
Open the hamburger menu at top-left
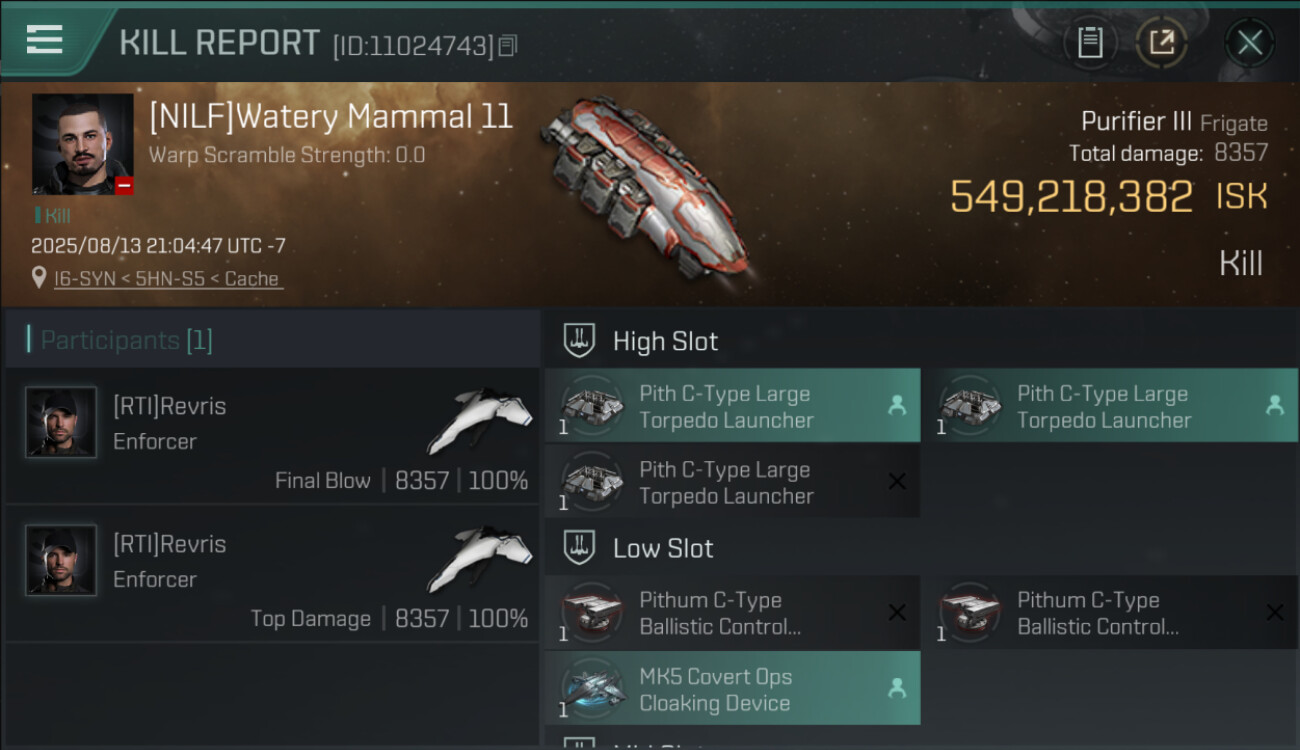tap(45, 40)
